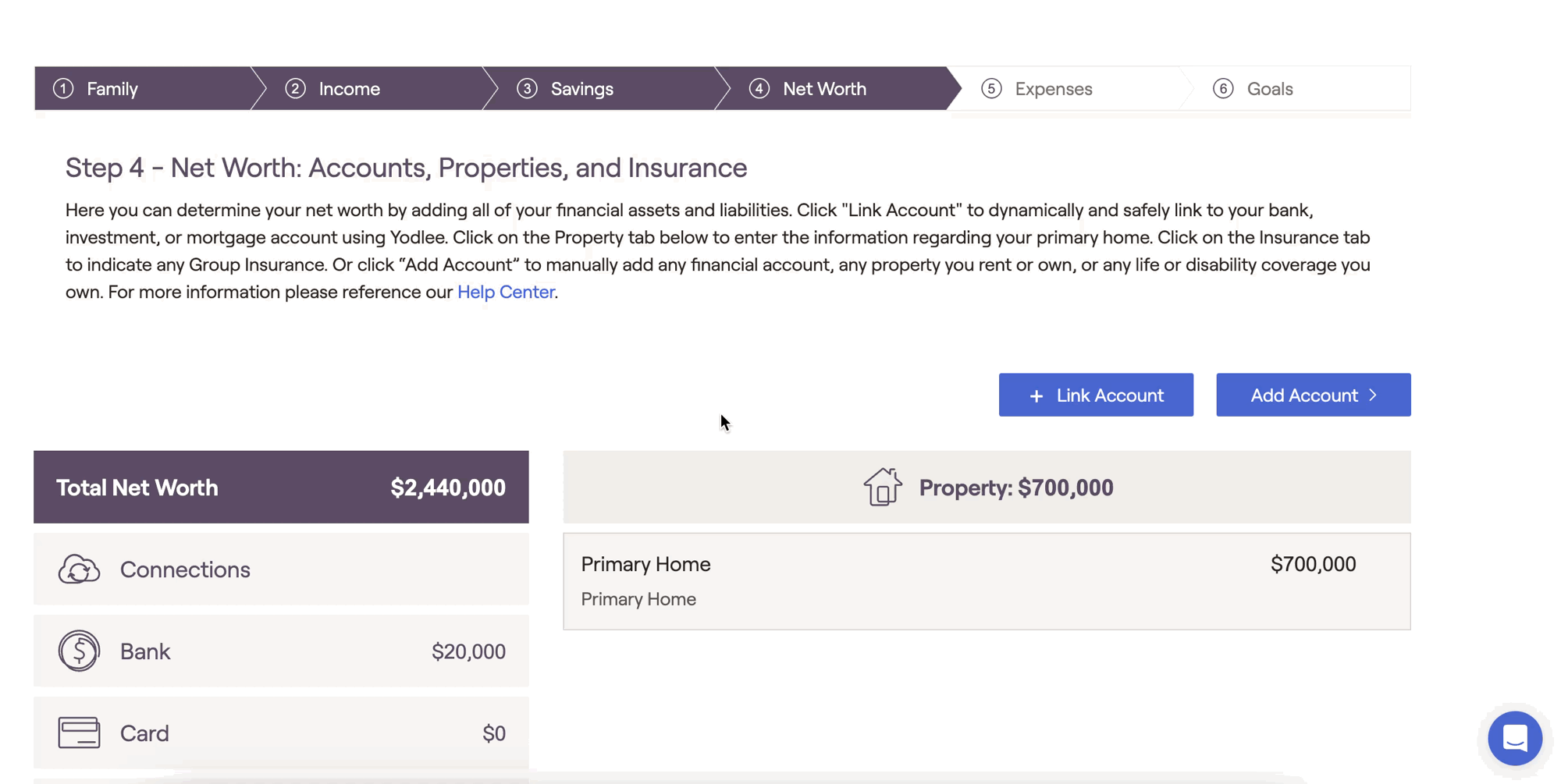Click the step 6 circled number icon
1561x784 pixels.
pos(1223,88)
